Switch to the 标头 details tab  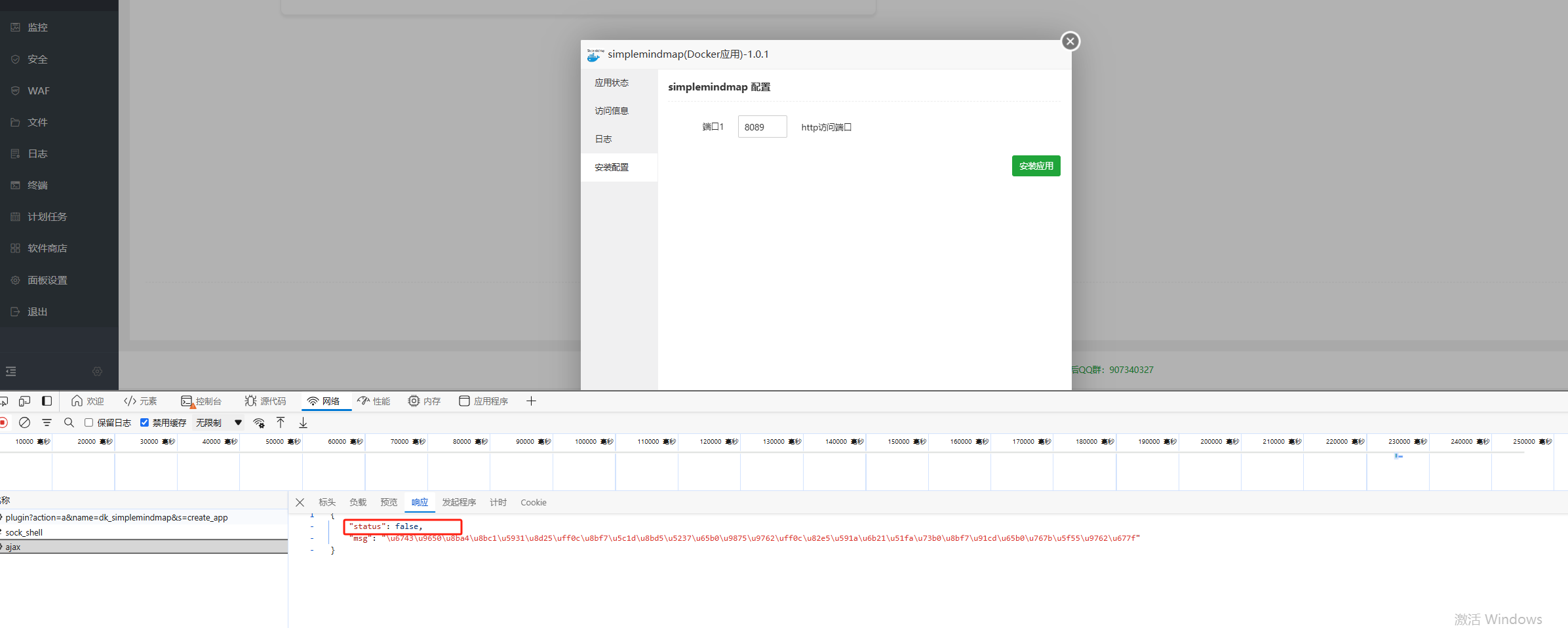pyautogui.click(x=327, y=502)
